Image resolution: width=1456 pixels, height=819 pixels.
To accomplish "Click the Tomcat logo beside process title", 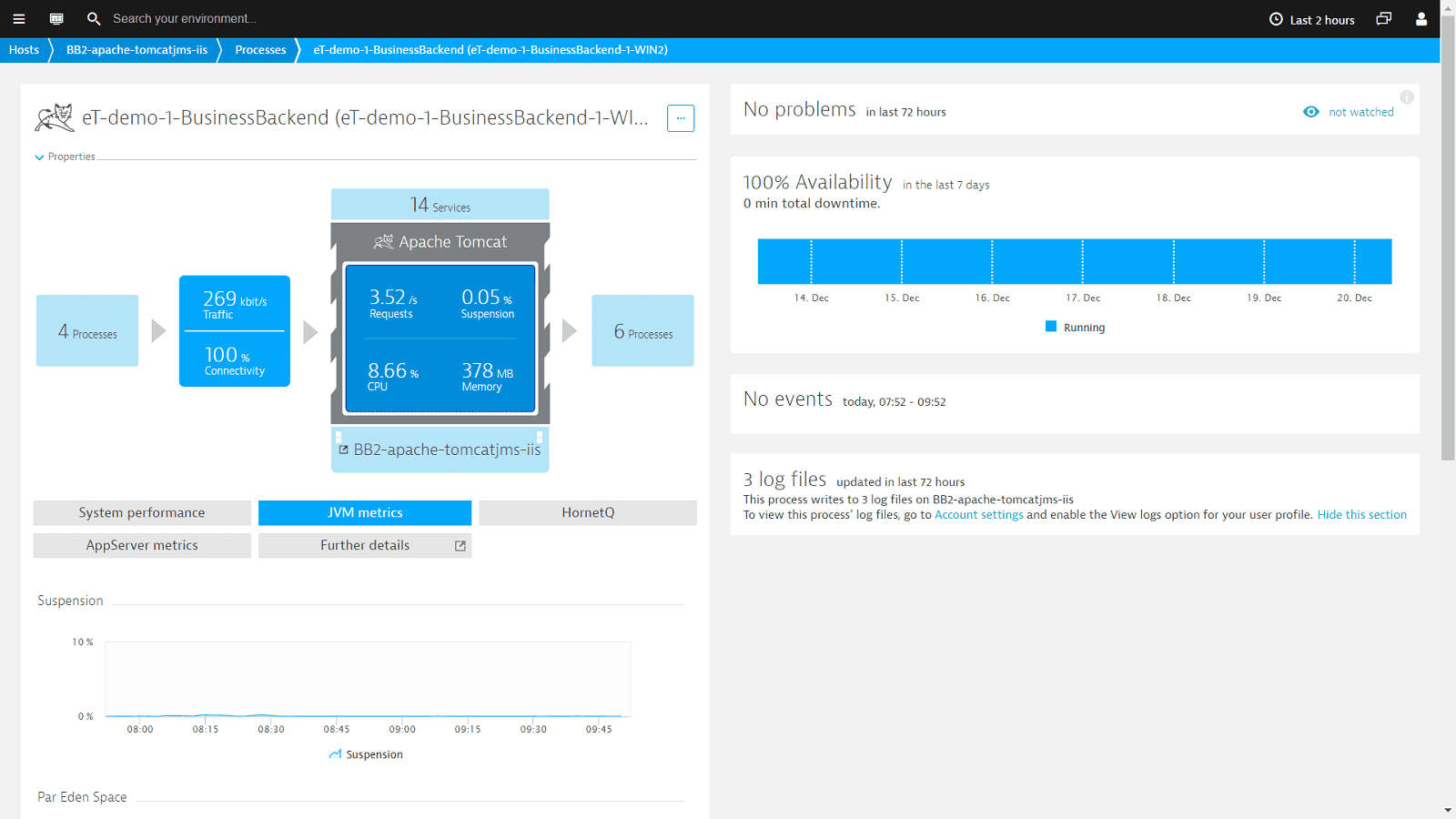I will (x=54, y=117).
